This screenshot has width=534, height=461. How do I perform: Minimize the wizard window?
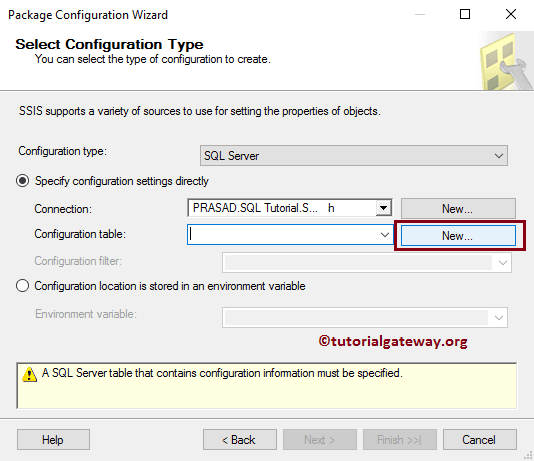420,14
